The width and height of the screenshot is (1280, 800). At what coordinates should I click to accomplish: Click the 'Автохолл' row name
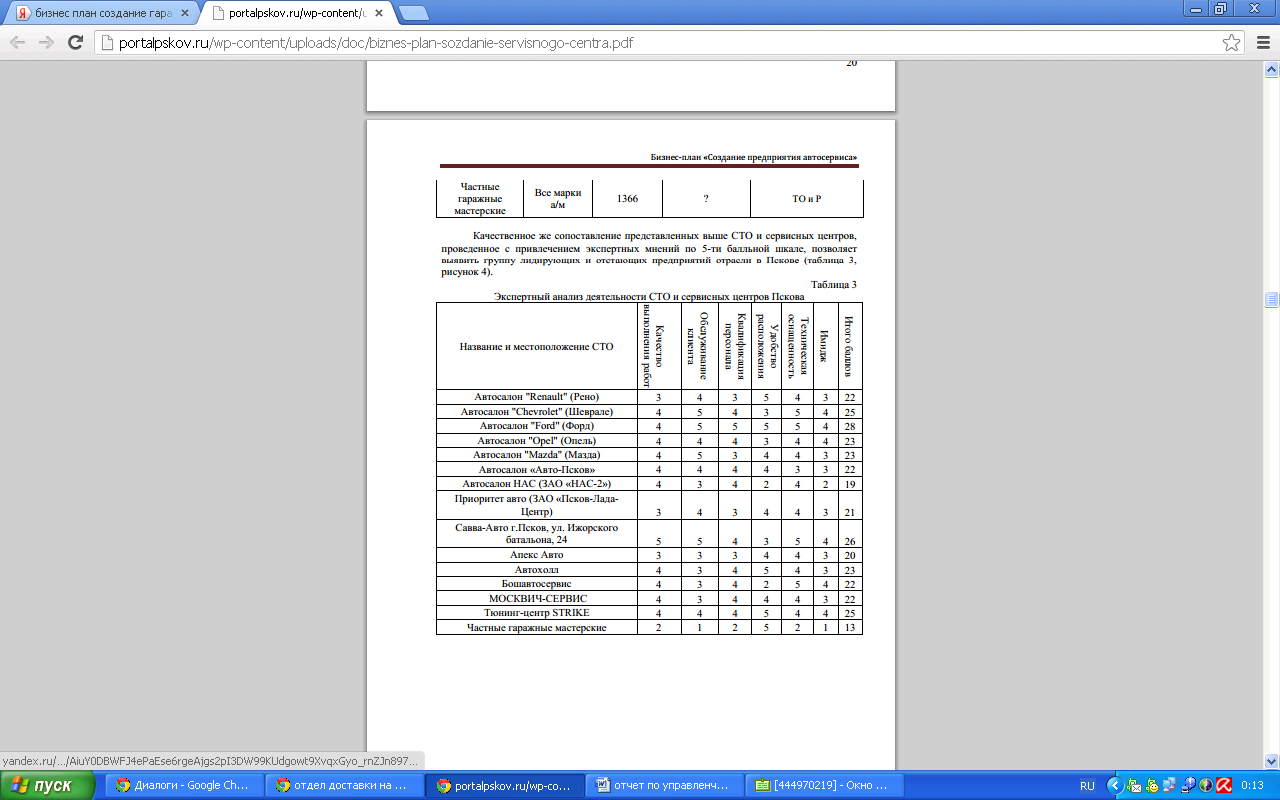click(x=536, y=569)
